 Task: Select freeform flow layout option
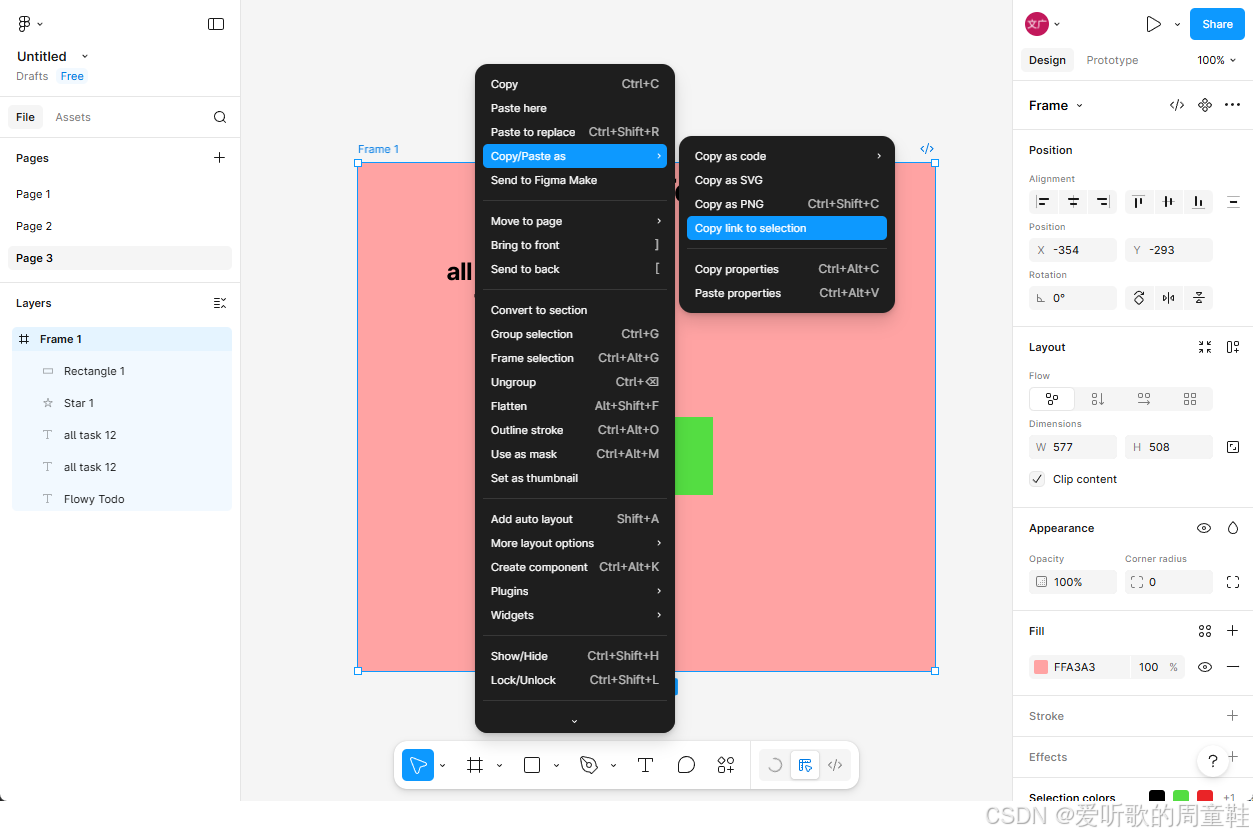[1052, 399]
